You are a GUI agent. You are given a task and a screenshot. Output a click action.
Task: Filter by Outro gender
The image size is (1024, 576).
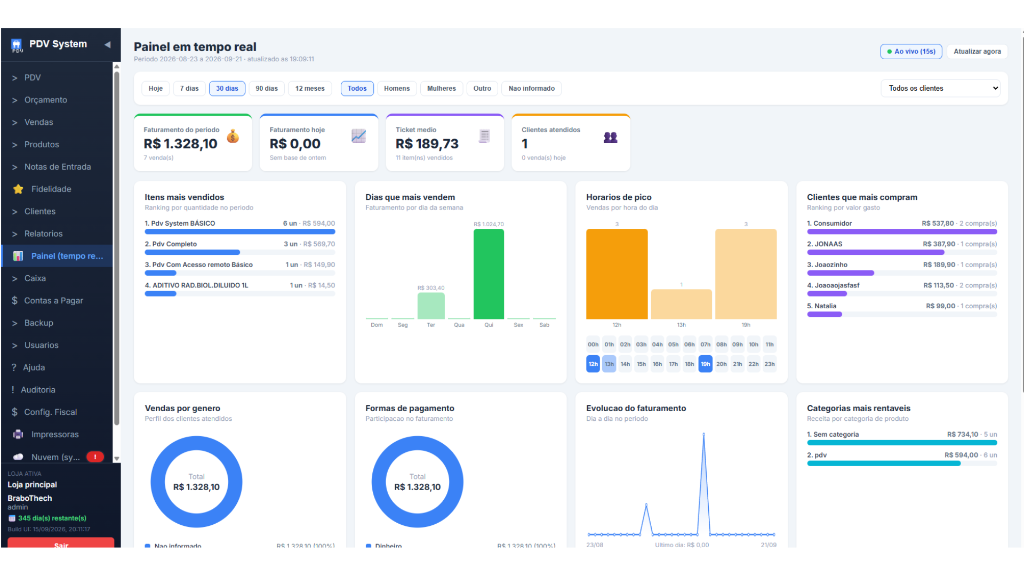pyautogui.click(x=482, y=89)
